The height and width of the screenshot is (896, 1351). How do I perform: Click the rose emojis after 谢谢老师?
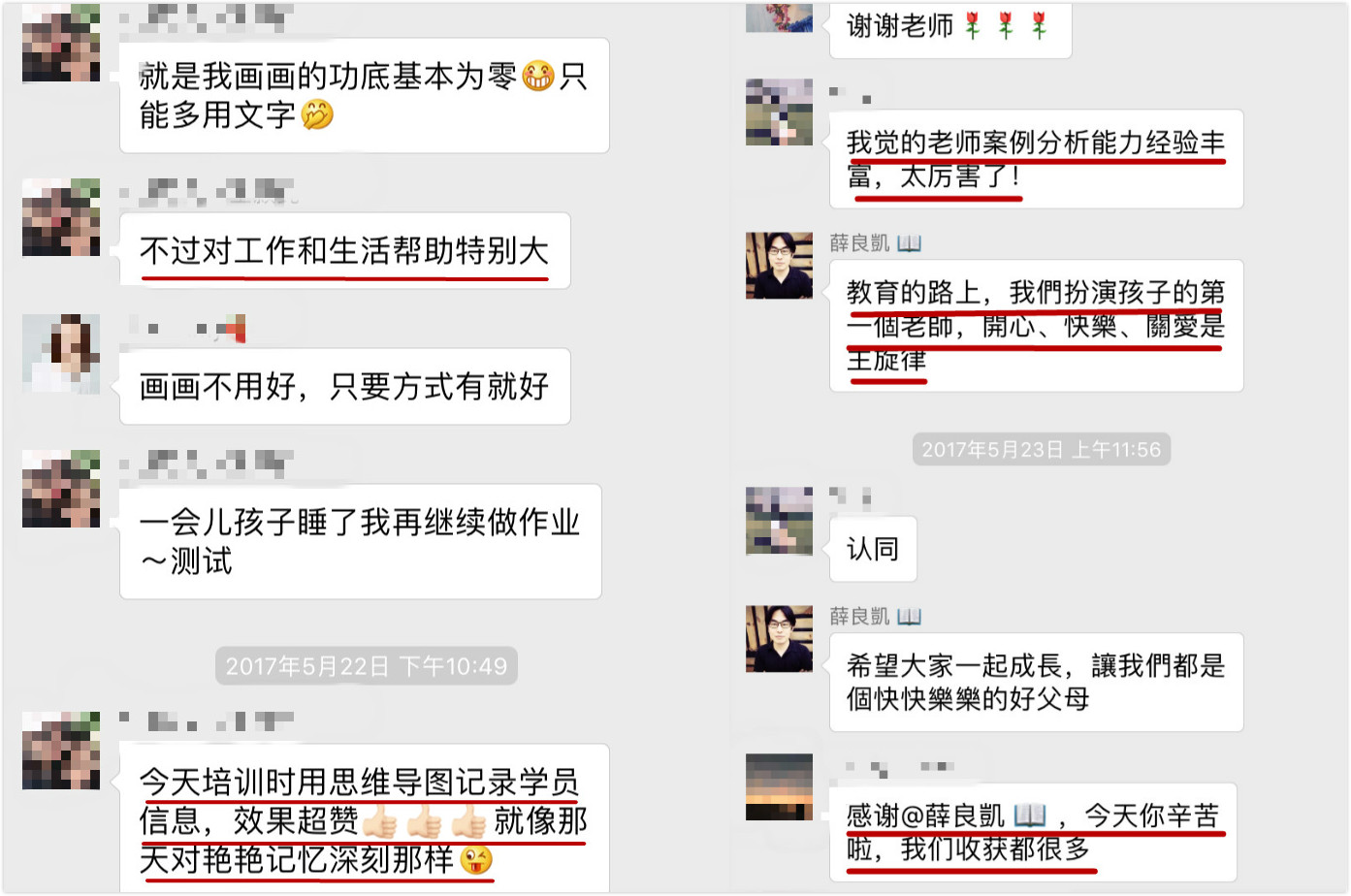[x=1006, y=25]
